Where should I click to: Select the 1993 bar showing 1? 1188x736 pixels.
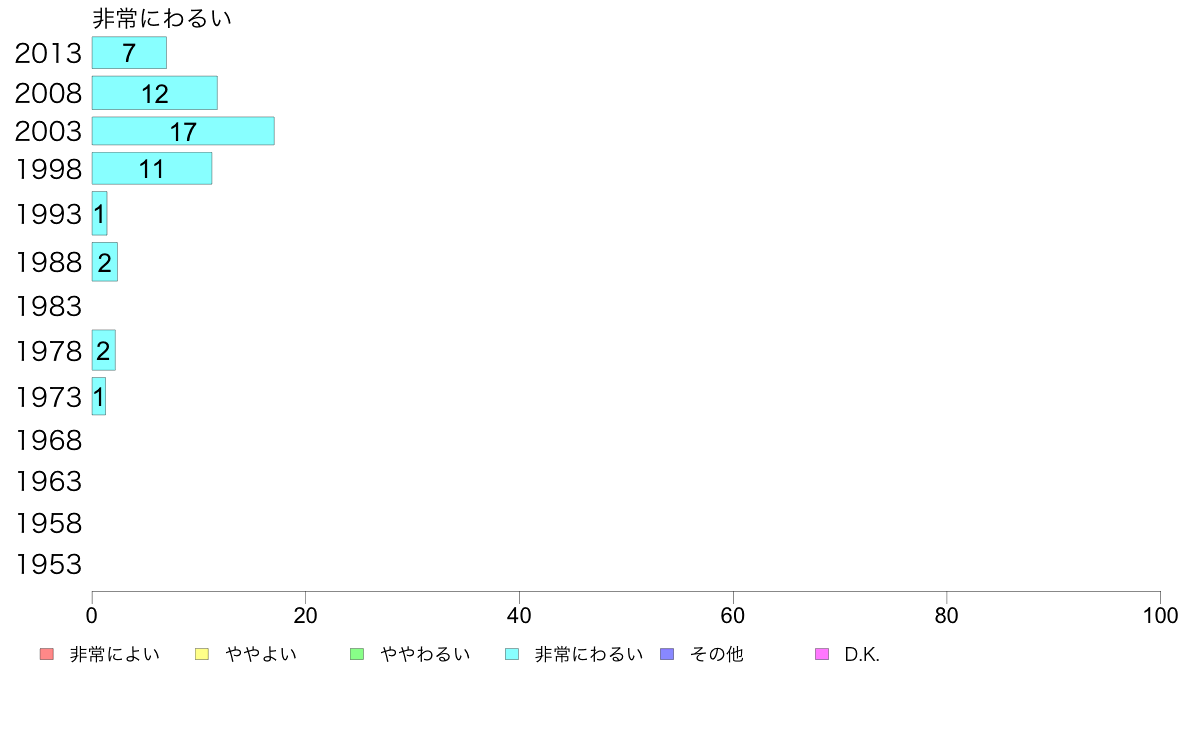point(99,213)
